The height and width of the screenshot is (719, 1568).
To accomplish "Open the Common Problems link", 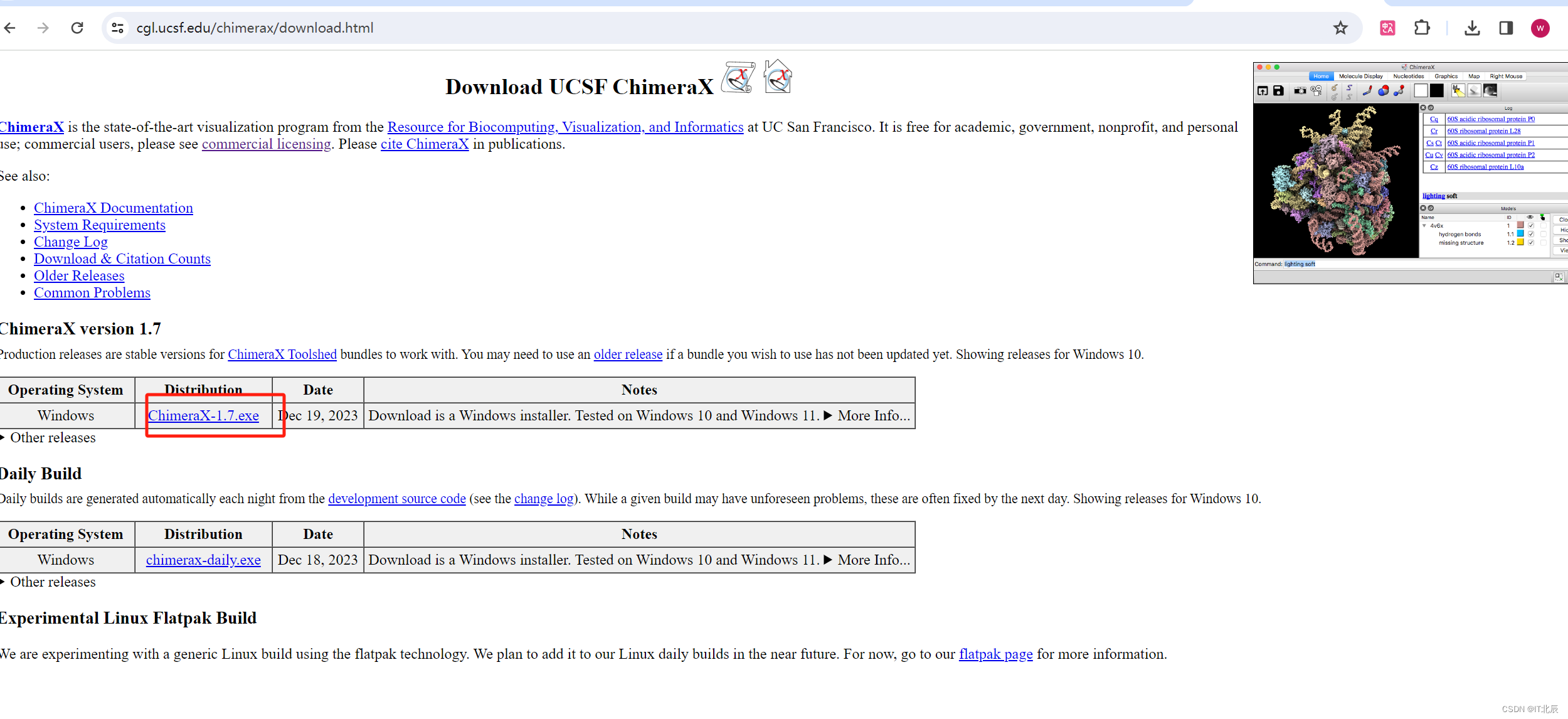I will tap(92, 292).
